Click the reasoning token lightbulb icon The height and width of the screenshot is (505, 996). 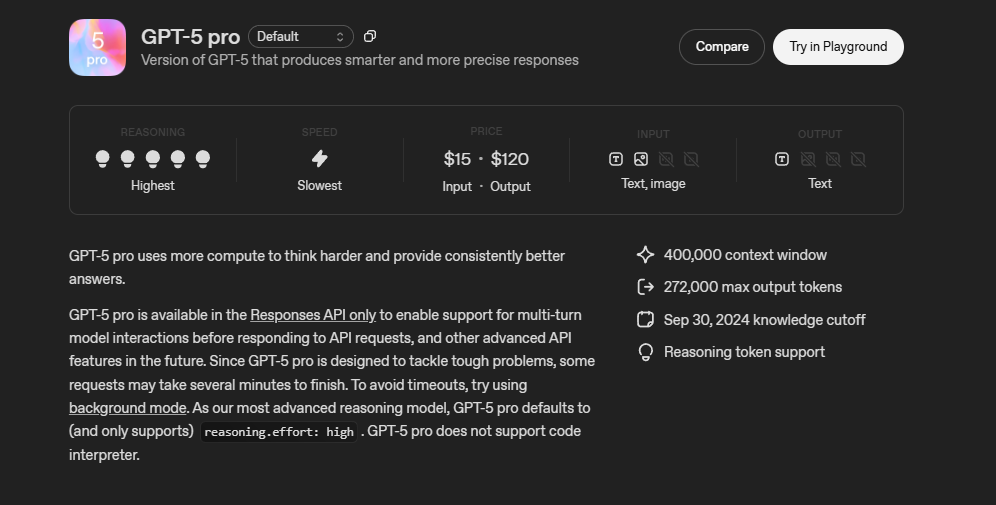click(645, 352)
